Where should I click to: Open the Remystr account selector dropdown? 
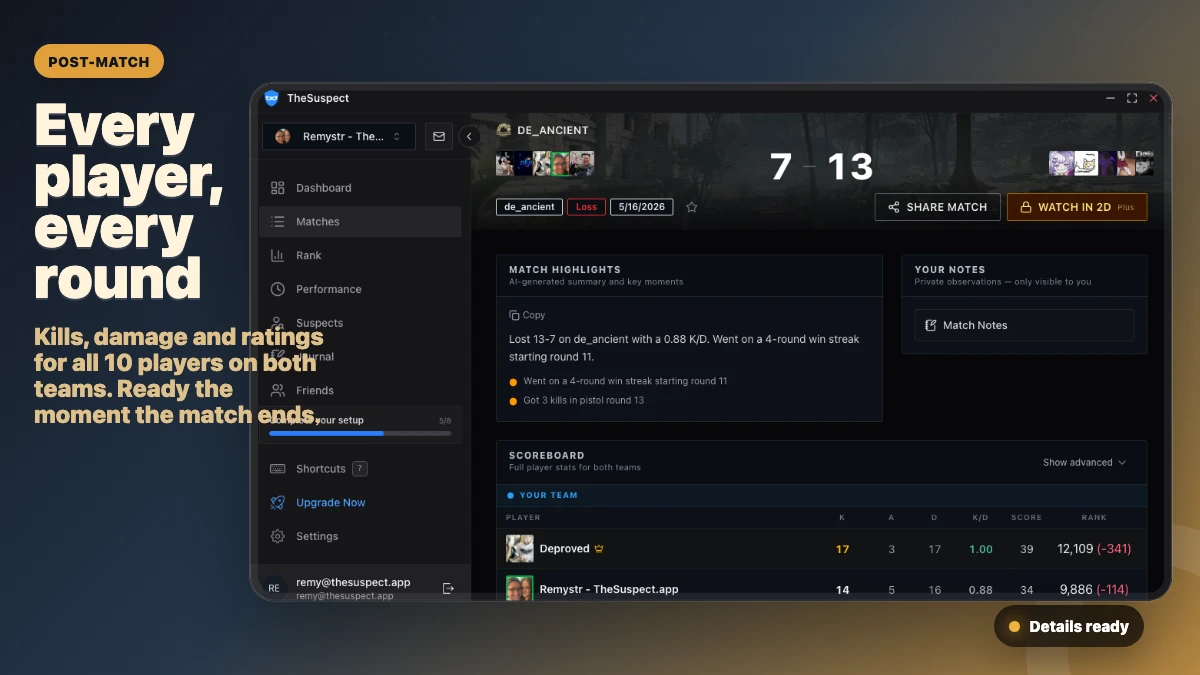(x=339, y=136)
